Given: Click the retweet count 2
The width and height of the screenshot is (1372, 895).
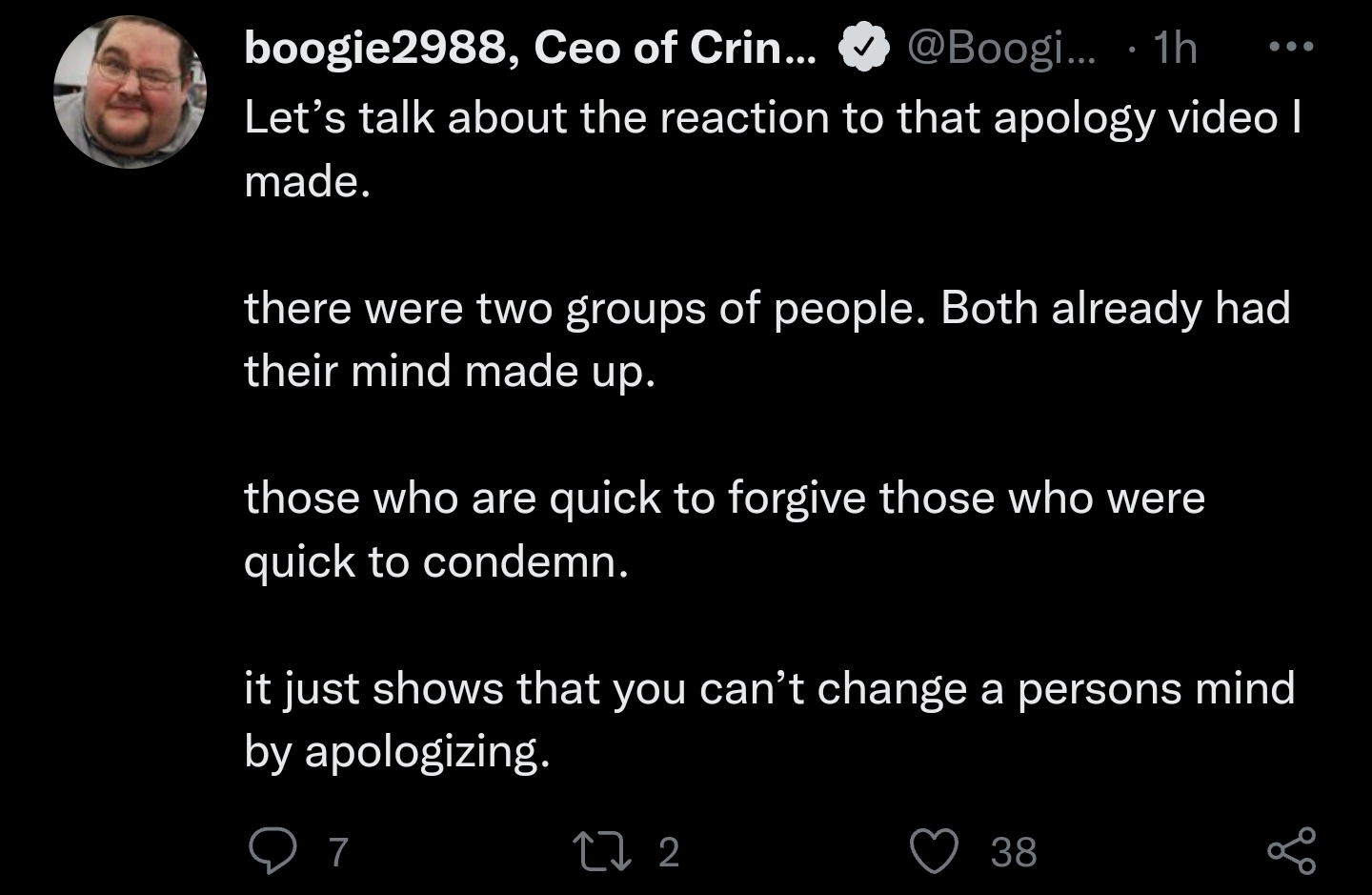Looking at the screenshot, I should (x=669, y=851).
